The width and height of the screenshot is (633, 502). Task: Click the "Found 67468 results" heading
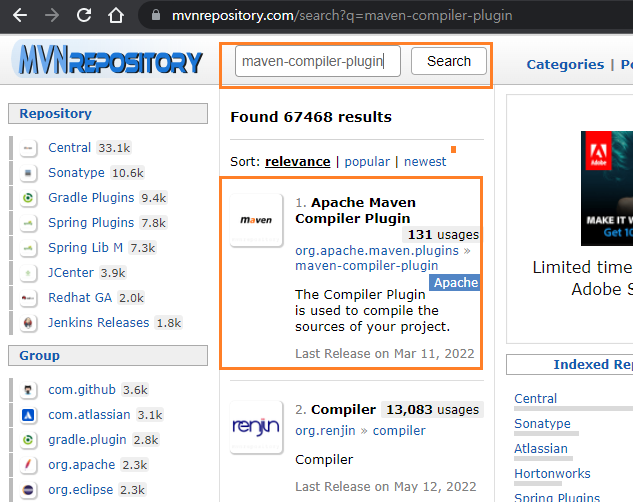(311, 117)
